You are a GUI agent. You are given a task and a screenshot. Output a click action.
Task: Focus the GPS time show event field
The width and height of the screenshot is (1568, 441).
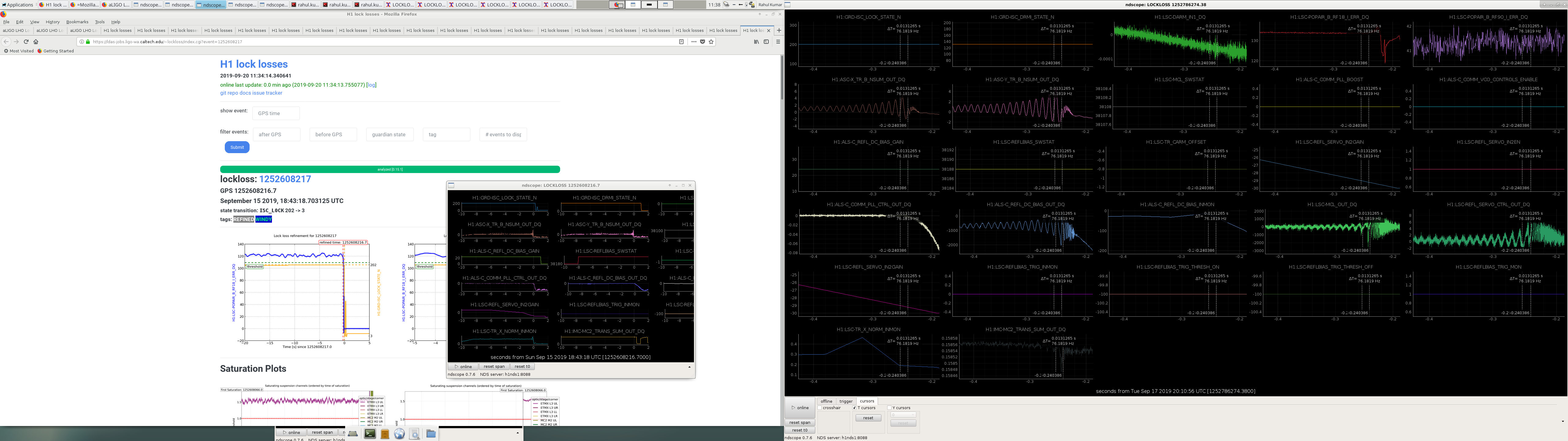(276, 113)
